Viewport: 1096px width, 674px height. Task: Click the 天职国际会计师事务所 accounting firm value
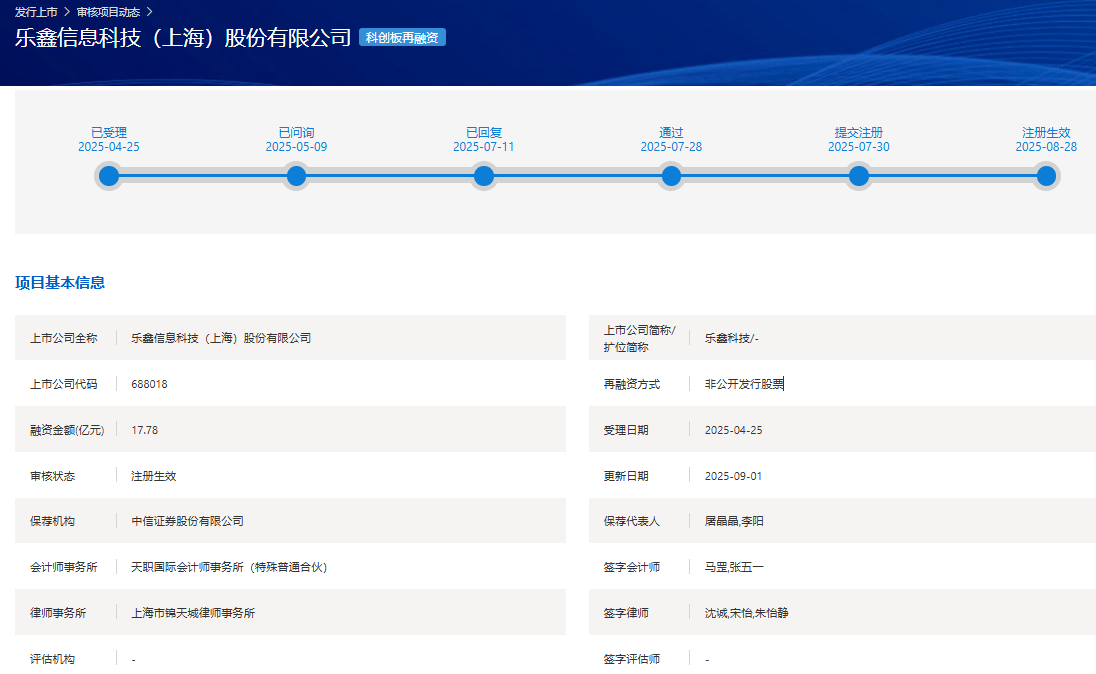coord(229,567)
